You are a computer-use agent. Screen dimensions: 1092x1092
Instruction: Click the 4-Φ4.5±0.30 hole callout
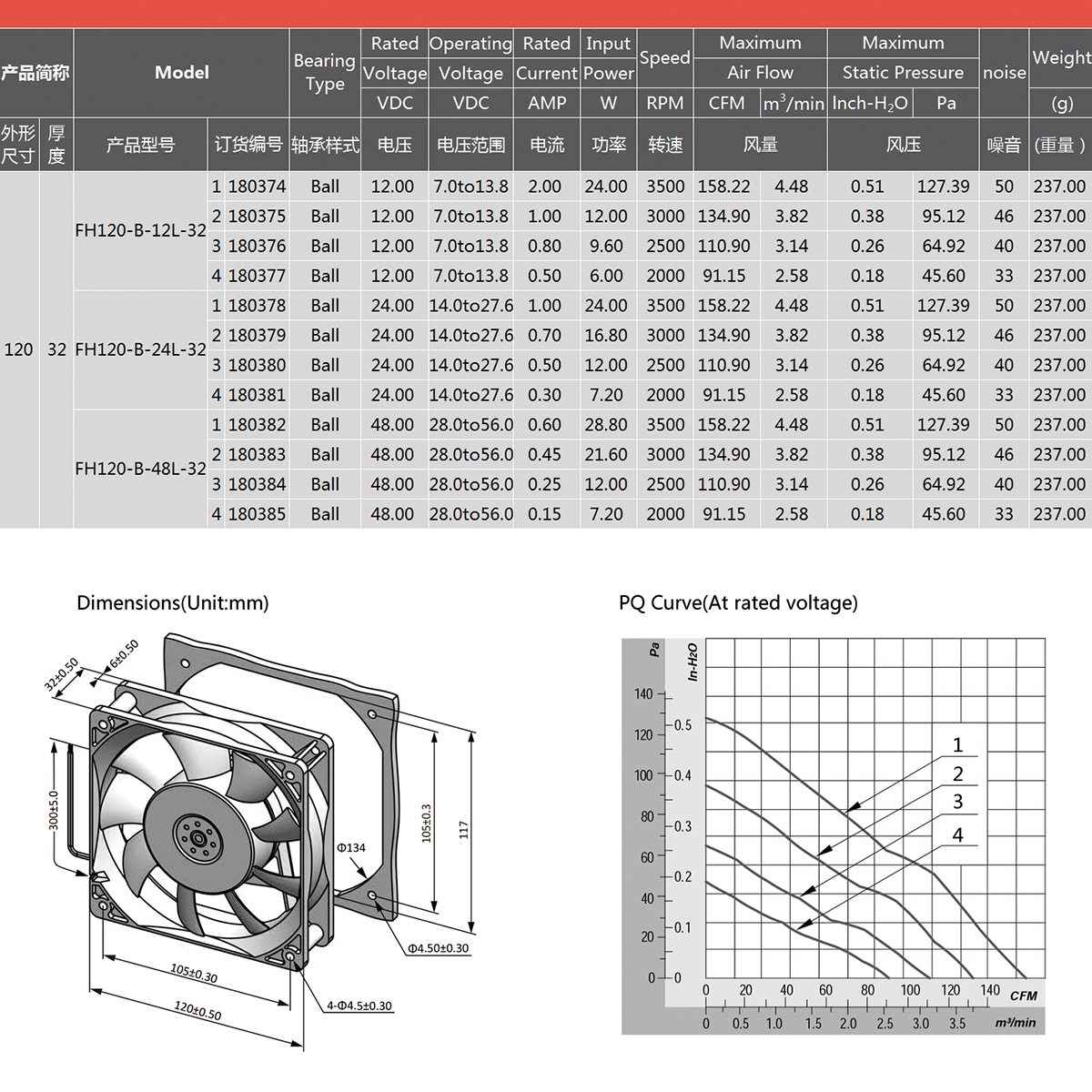[359, 1006]
